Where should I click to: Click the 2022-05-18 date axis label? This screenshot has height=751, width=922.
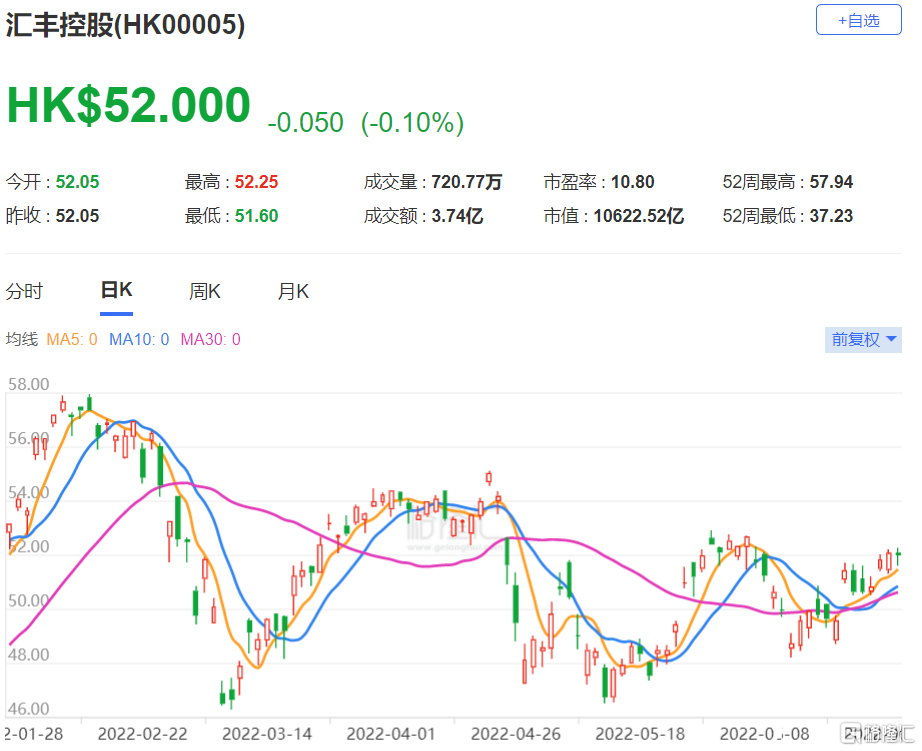point(640,734)
